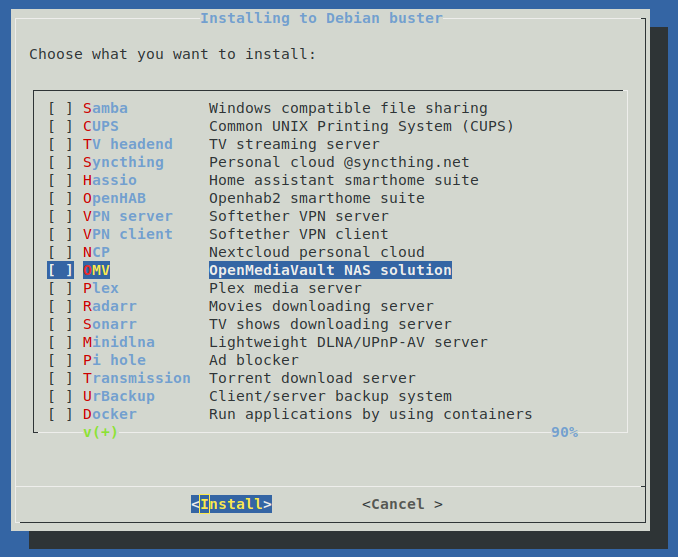Enable the Minidlna checkbox
Screen dimensions: 678x557
coord(61,343)
